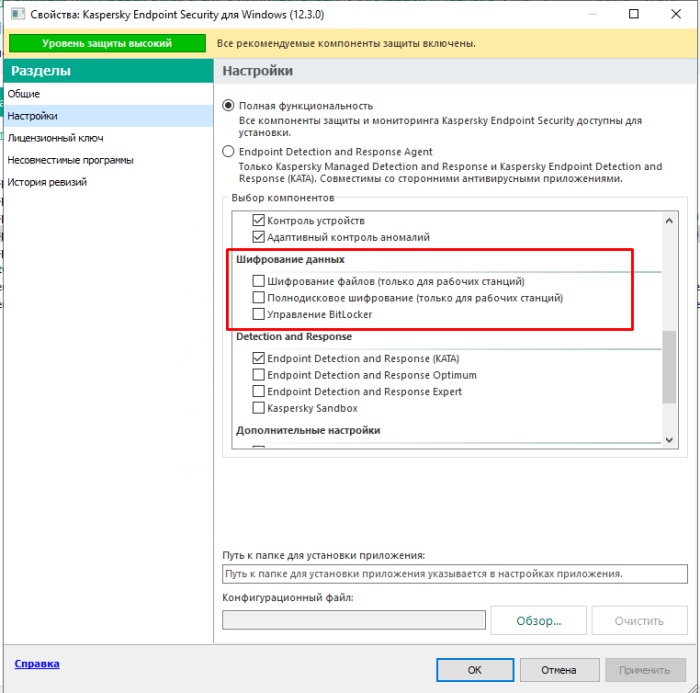Click the Detection and Response heading
The image size is (700, 693).
point(294,337)
